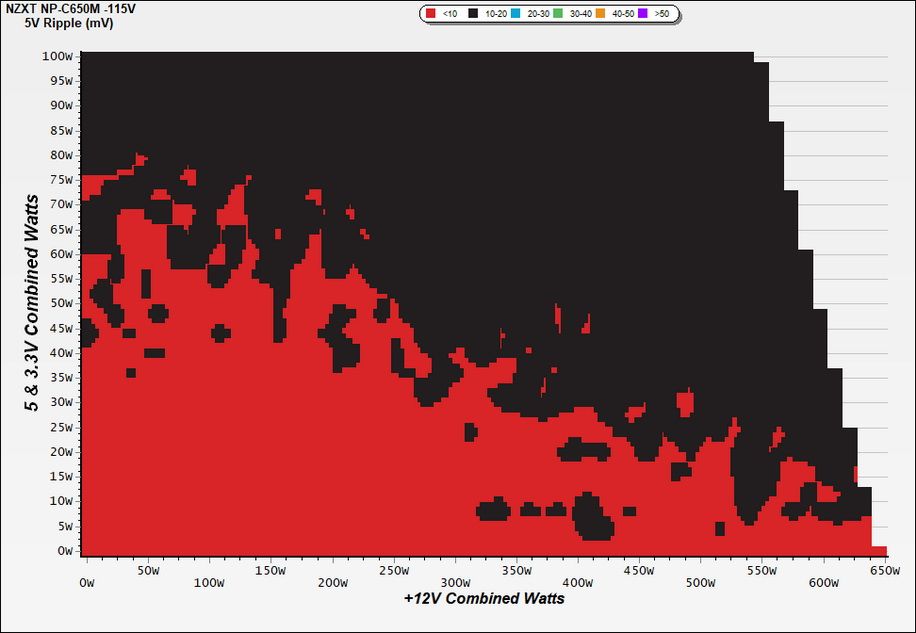This screenshot has width=916, height=633.
Task: Click the chart title 'NZXT NP-C650M -115V'
Action: coord(69,9)
